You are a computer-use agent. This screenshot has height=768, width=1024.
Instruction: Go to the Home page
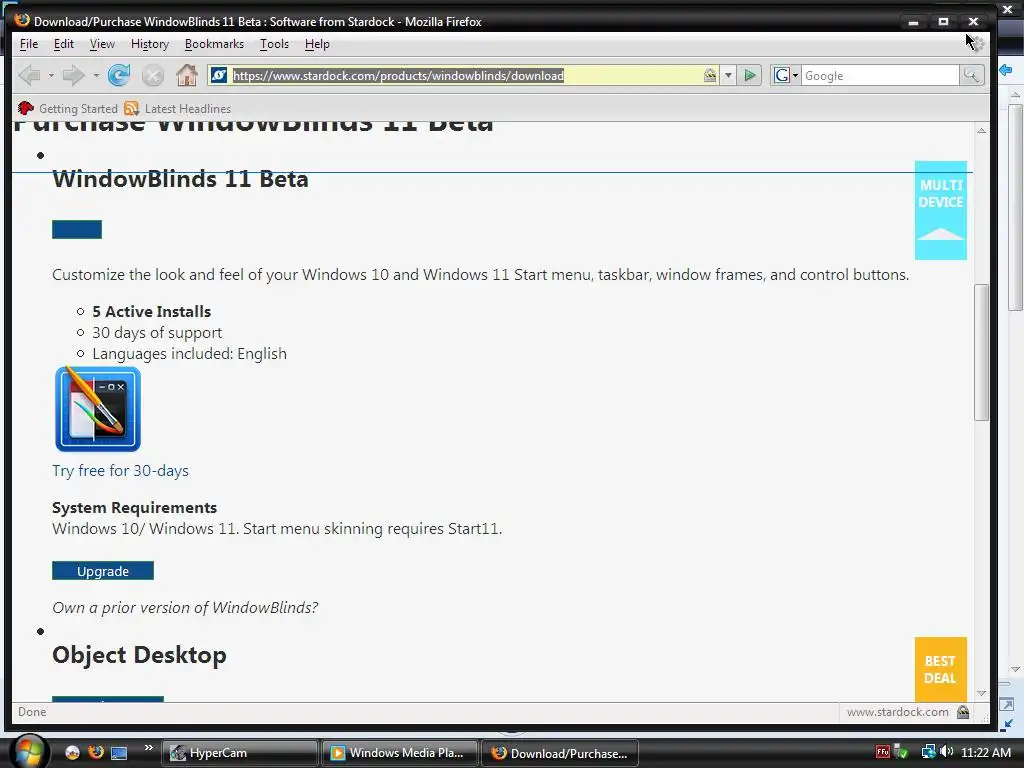point(187,76)
